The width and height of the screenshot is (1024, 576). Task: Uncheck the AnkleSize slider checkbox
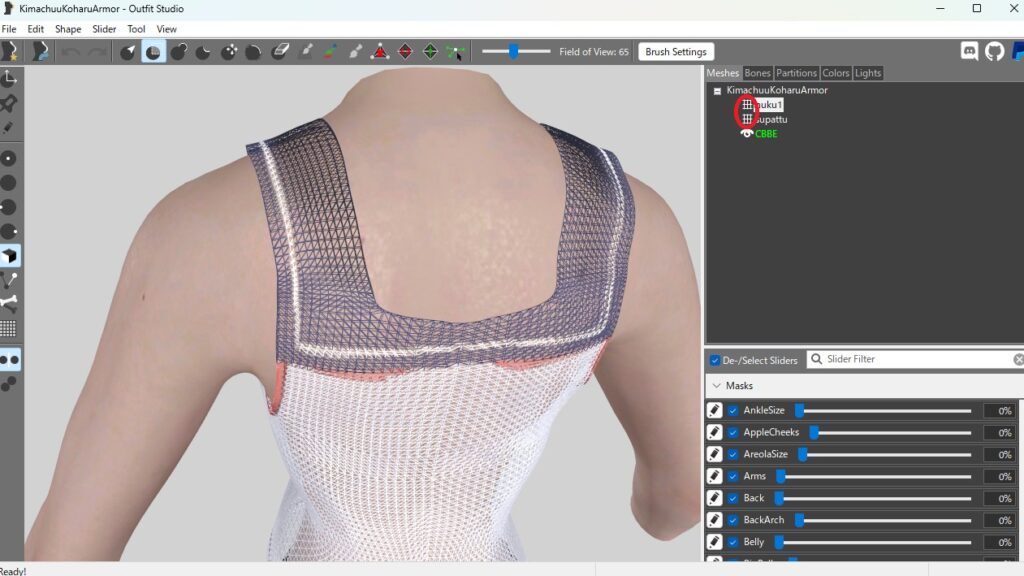[x=733, y=410]
